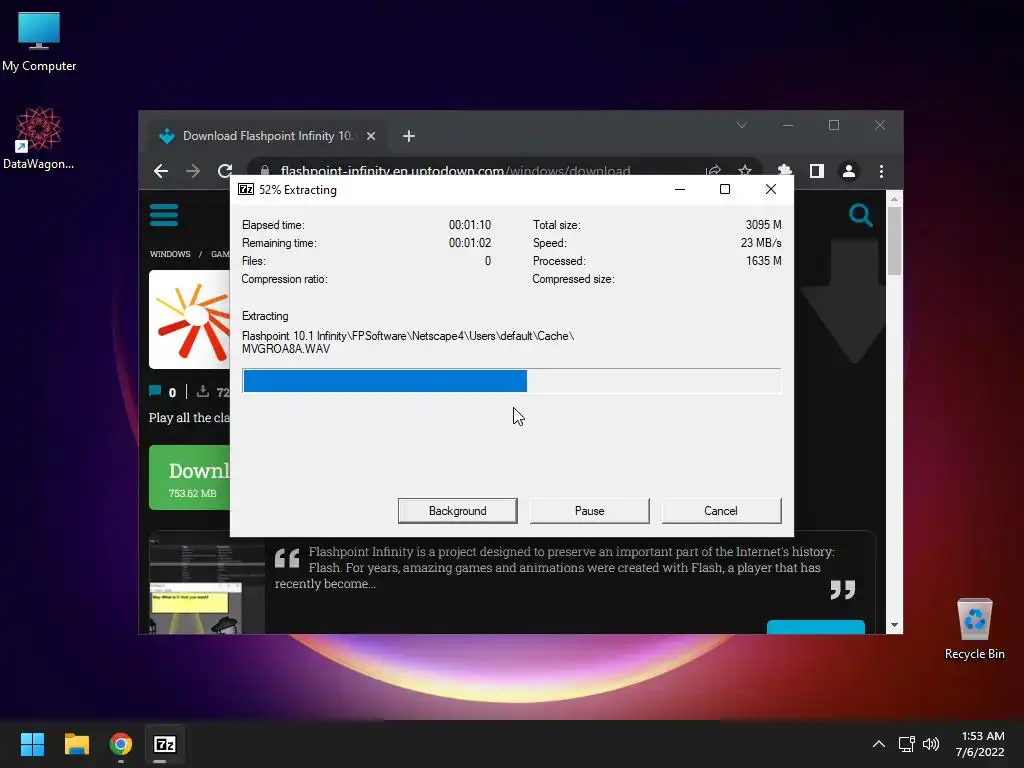Click the file name MVGROA8A.WAV
The image size is (1024, 768).
click(x=286, y=349)
